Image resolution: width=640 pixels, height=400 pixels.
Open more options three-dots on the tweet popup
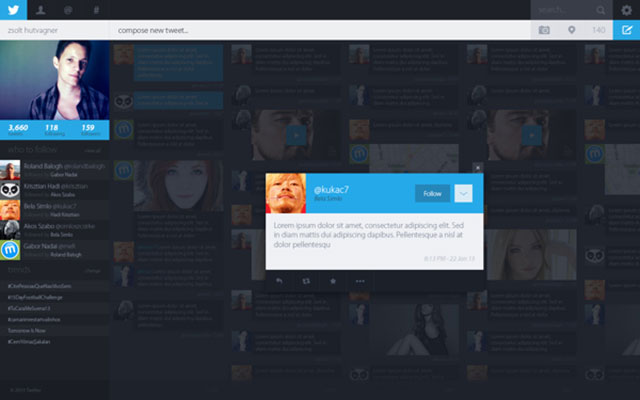(x=360, y=281)
